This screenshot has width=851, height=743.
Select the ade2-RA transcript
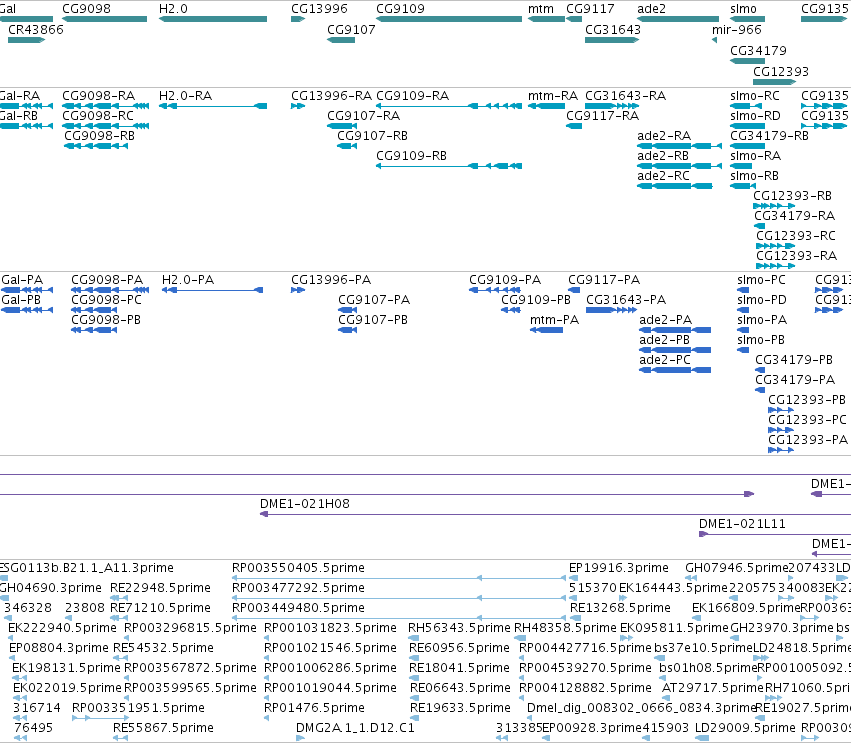point(679,146)
